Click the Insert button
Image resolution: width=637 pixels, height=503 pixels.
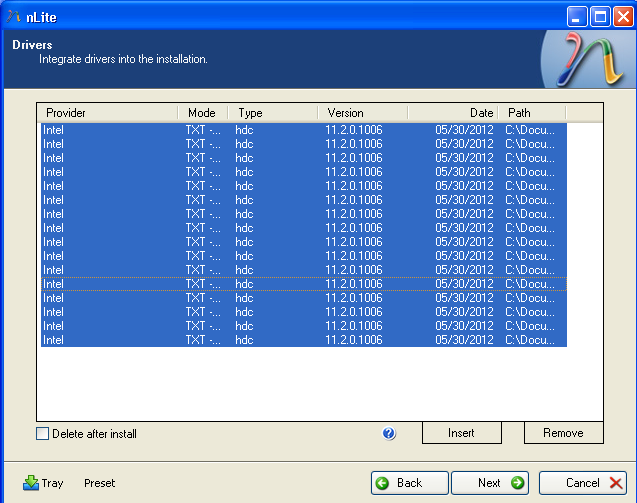[x=462, y=433]
